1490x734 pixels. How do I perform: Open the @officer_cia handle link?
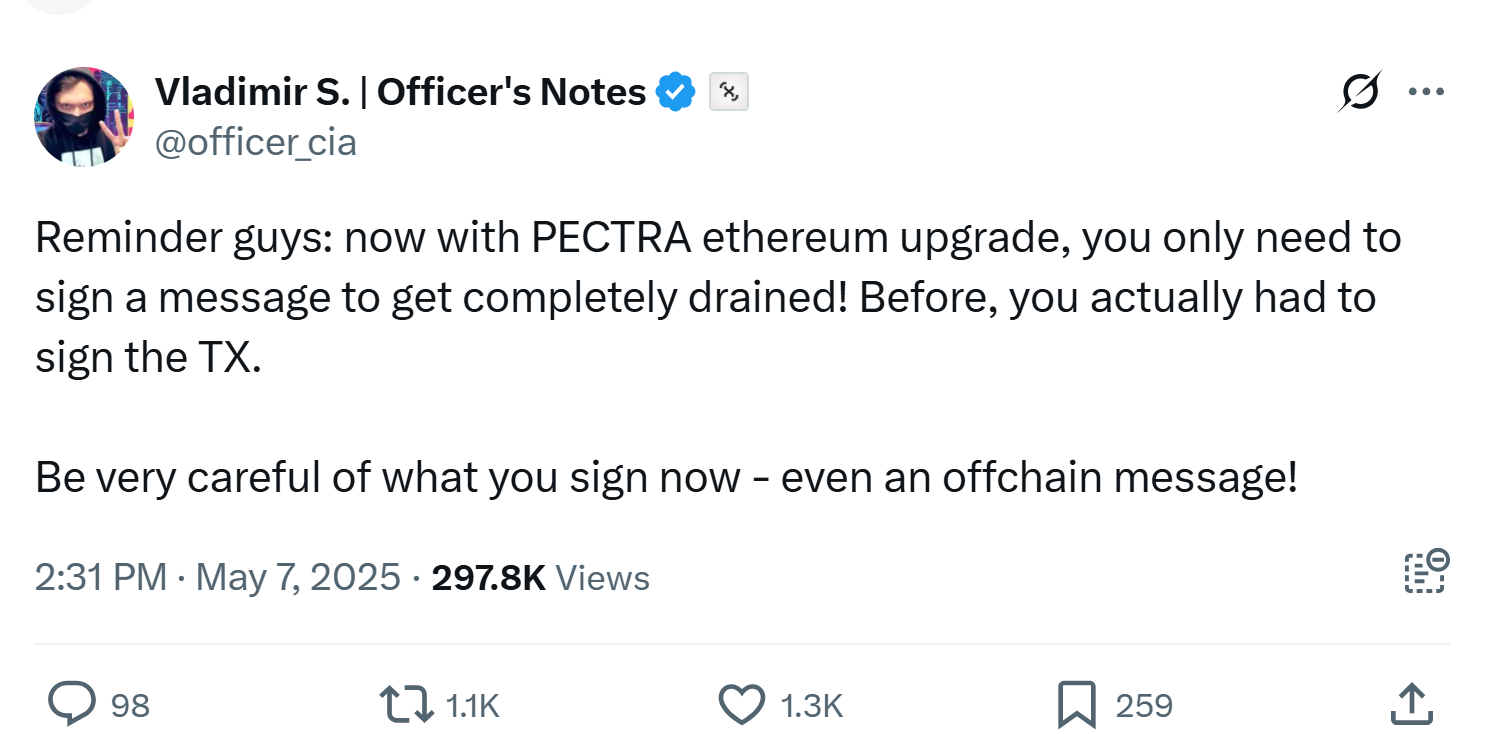point(255,142)
